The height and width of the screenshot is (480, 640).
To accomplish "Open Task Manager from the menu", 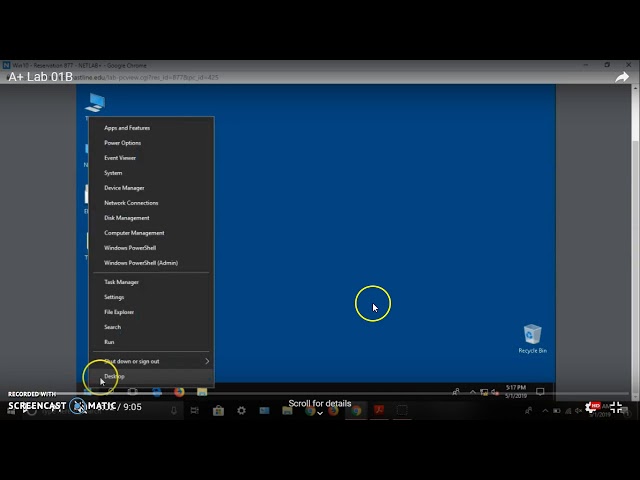I will point(151,282).
